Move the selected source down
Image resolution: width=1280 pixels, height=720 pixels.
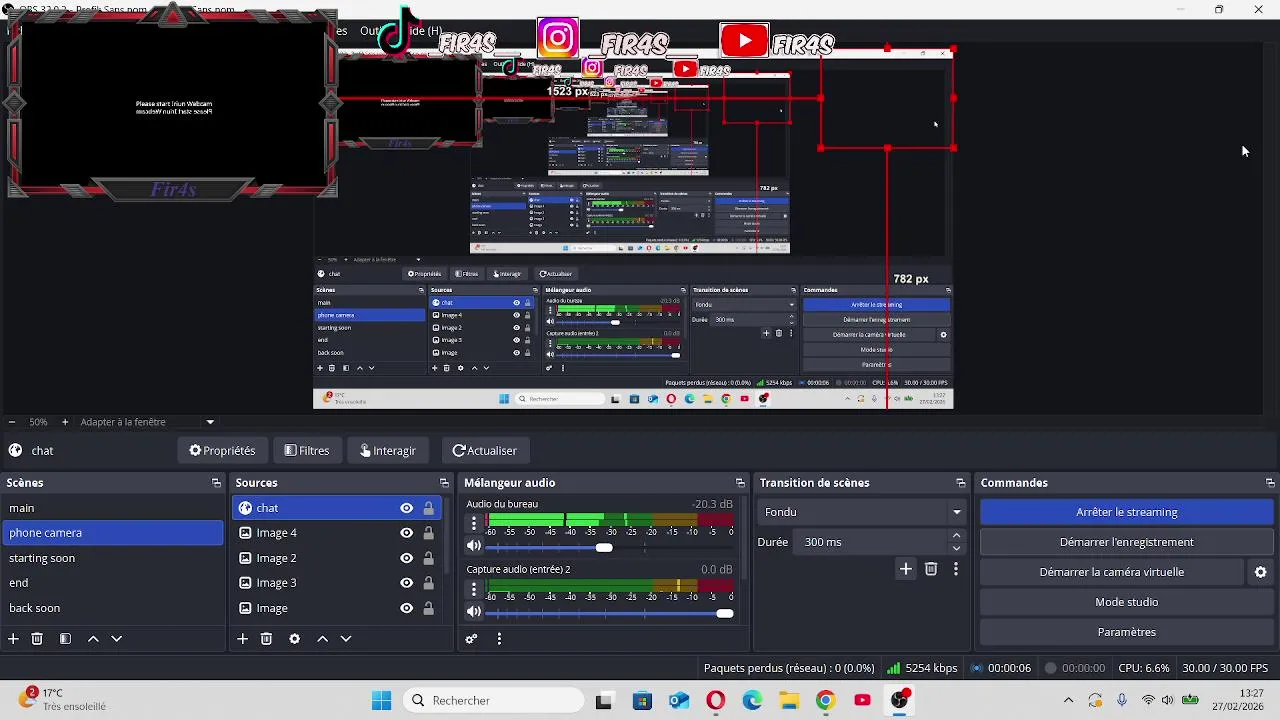coord(346,639)
